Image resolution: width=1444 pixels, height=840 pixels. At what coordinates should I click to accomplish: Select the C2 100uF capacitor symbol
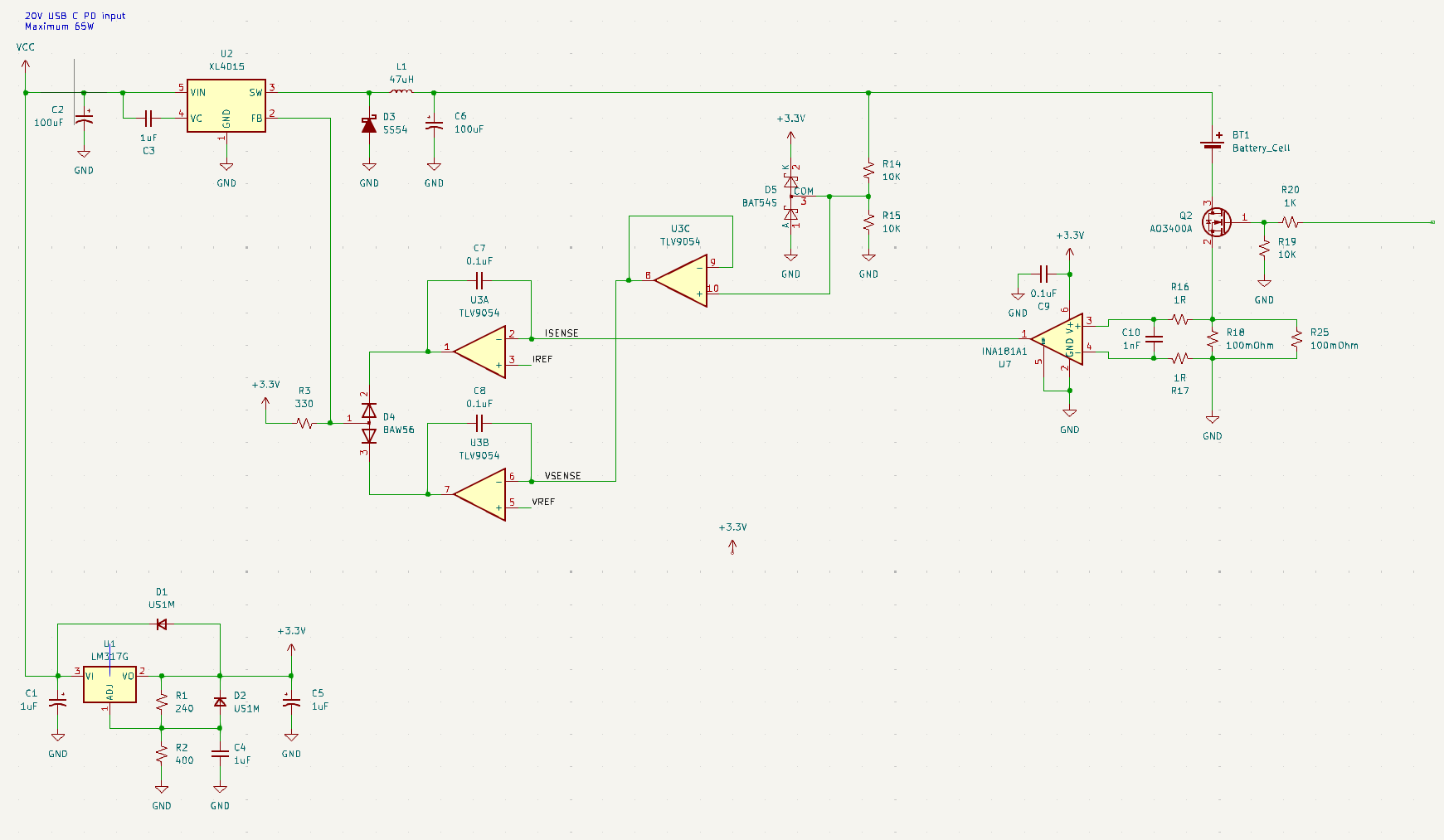84,119
